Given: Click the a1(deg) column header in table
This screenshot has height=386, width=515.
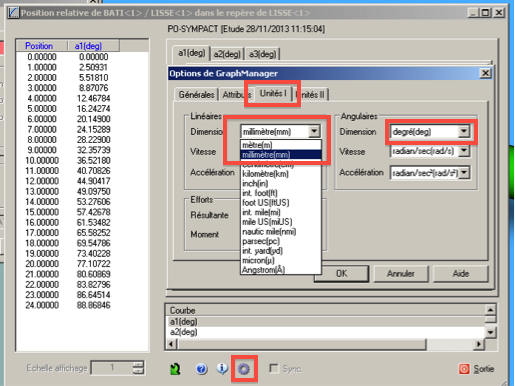Looking at the screenshot, I should [x=94, y=46].
